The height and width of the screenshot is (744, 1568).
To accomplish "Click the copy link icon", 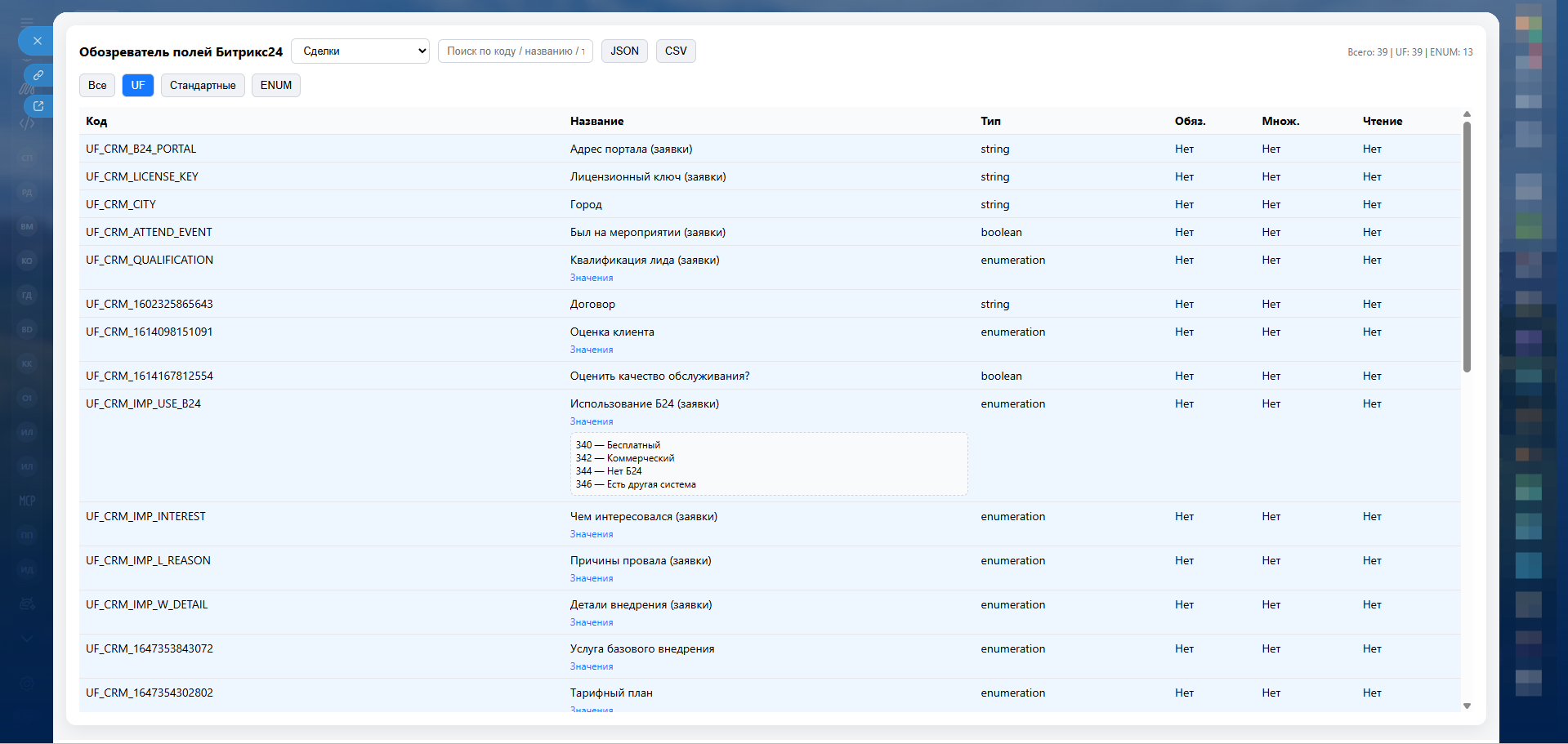I will pos(38,75).
